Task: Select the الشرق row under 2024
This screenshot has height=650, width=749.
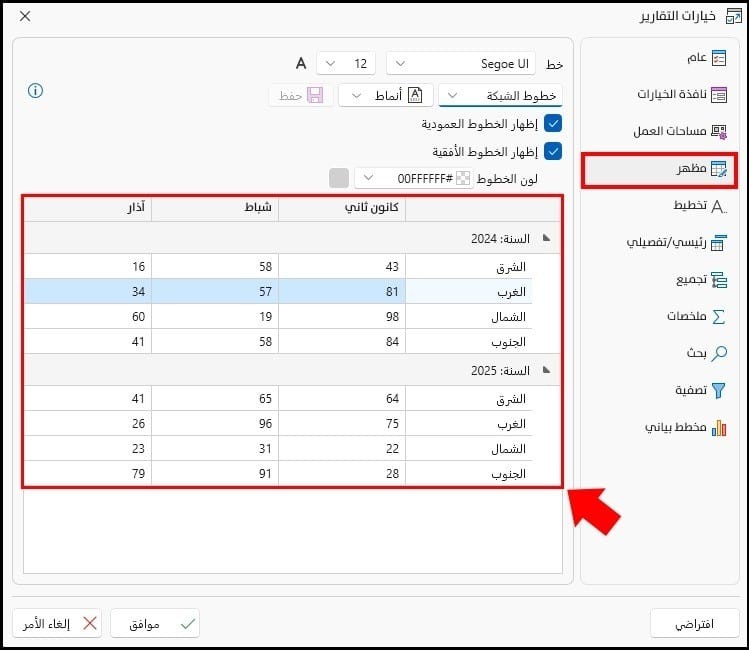Action: (x=278, y=266)
